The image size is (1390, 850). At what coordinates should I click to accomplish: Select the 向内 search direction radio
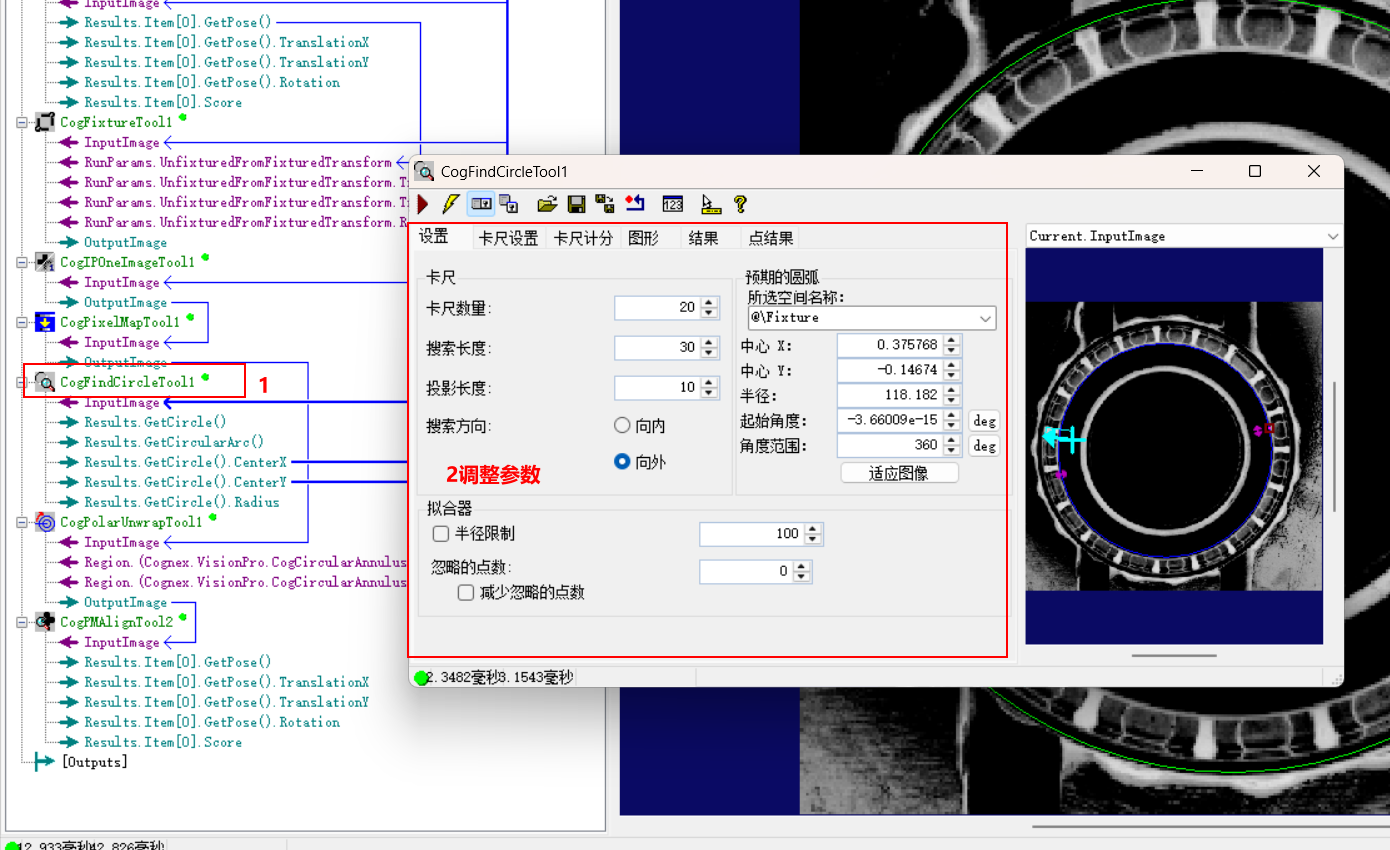click(x=622, y=426)
